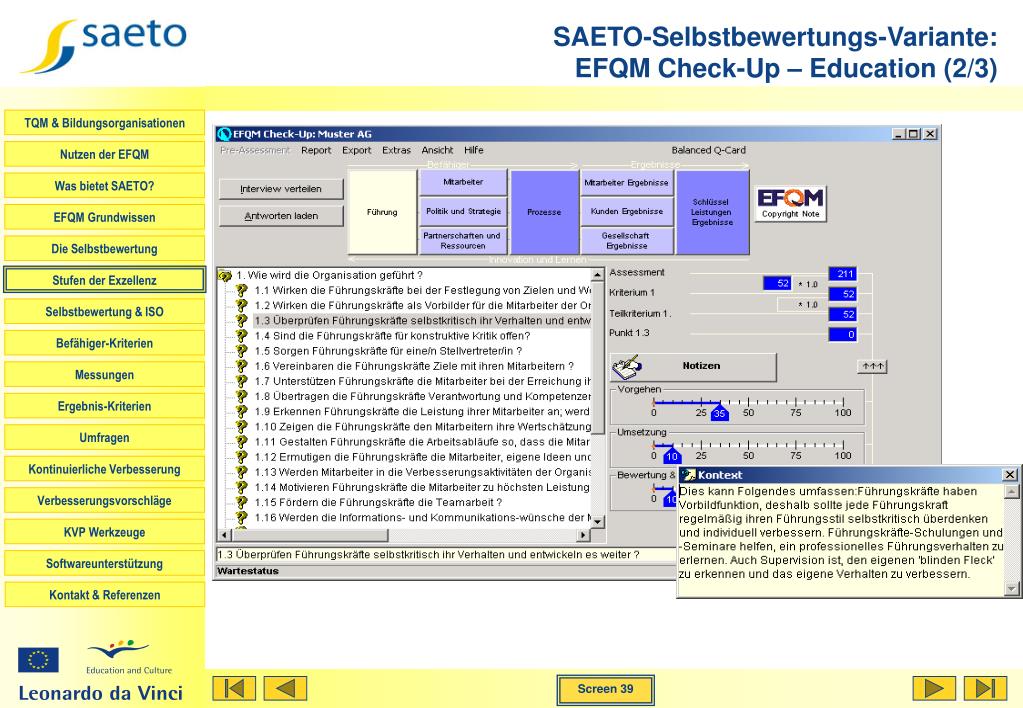1023x708 pixels.
Task: Open the Report menu
Action: [x=316, y=150]
